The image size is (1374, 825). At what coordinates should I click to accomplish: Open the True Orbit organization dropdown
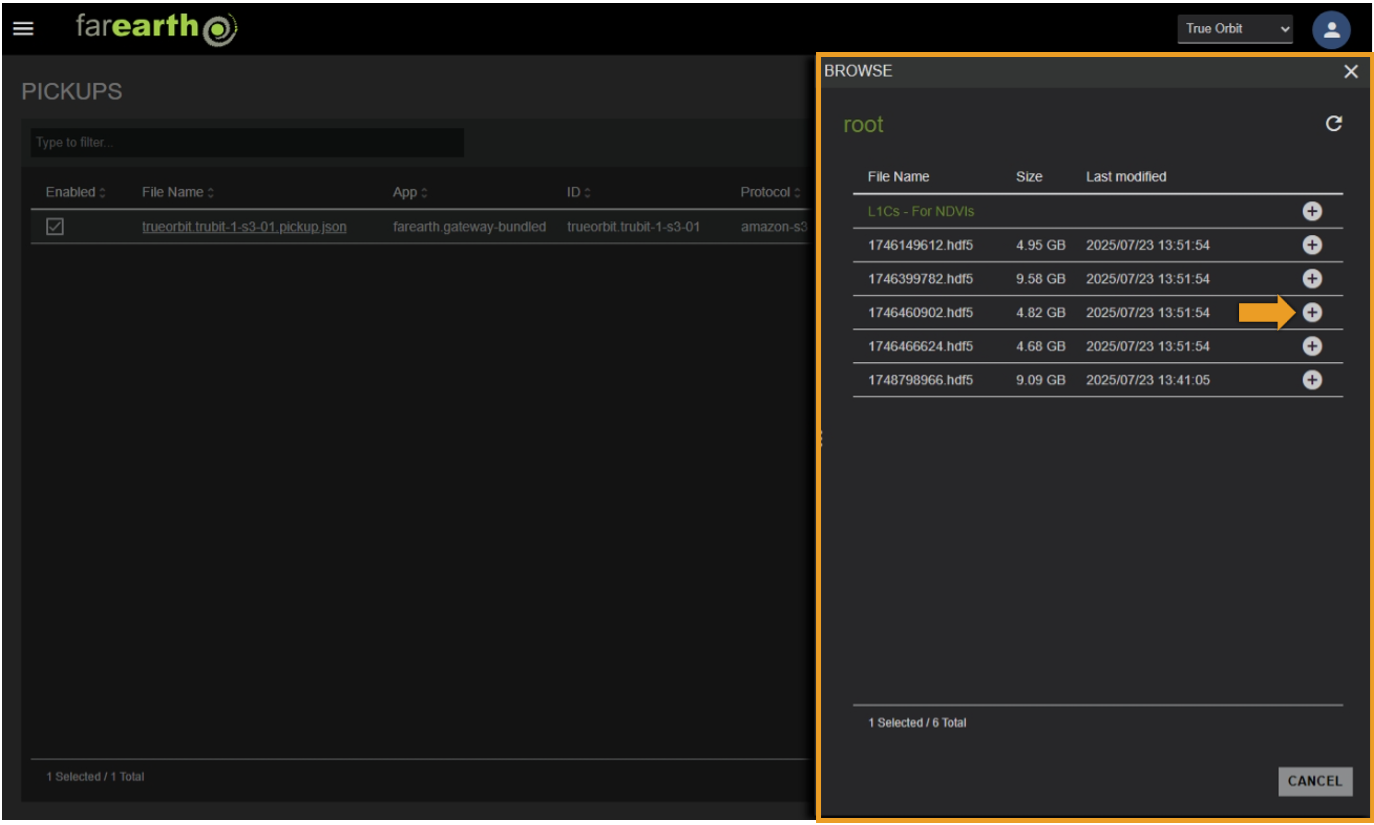[x=1235, y=29]
